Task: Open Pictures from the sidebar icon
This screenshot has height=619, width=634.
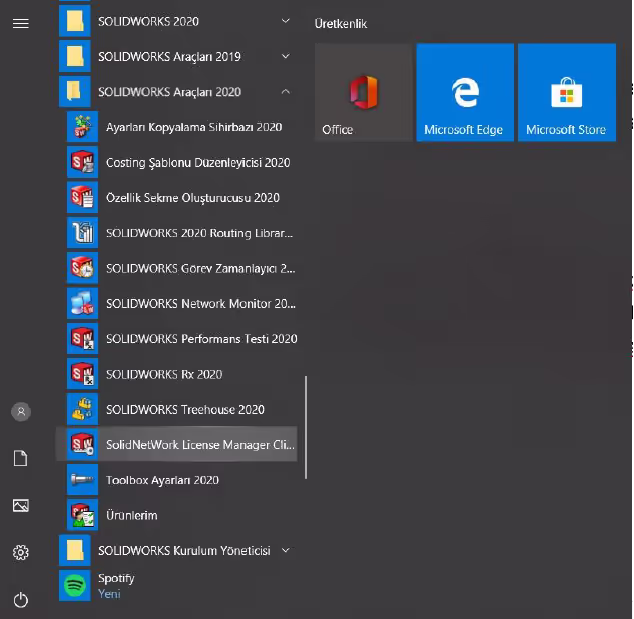Action: [21, 505]
